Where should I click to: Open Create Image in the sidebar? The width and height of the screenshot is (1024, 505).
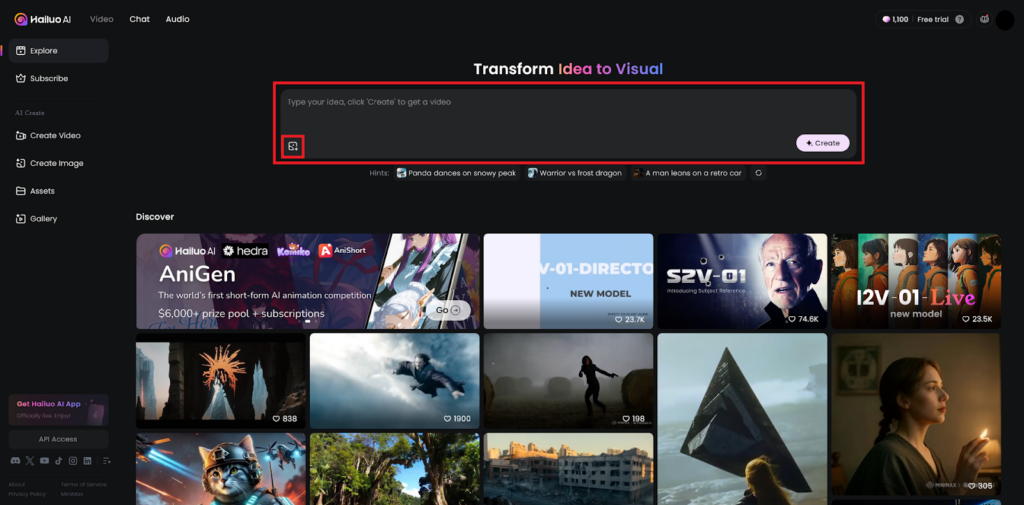pos(59,163)
